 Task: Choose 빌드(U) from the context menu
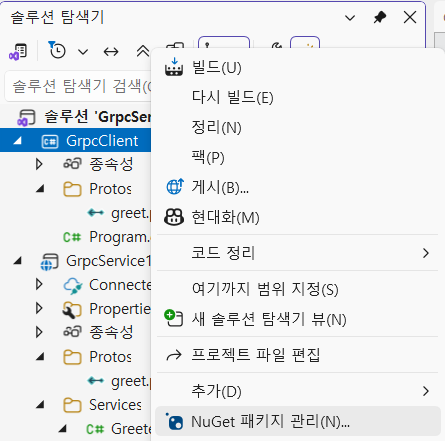pos(297,67)
